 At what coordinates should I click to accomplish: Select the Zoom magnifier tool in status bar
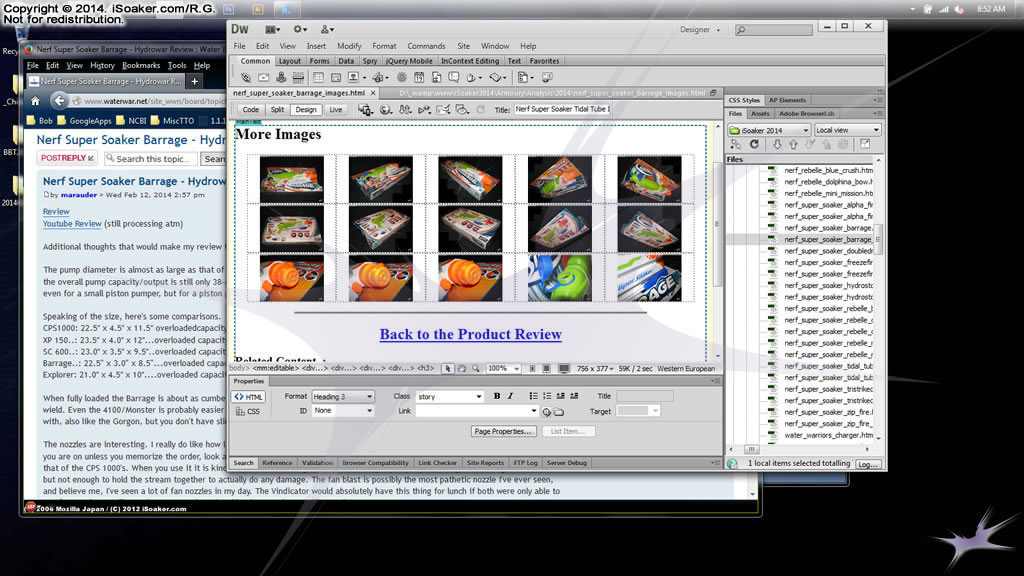click(x=475, y=368)
